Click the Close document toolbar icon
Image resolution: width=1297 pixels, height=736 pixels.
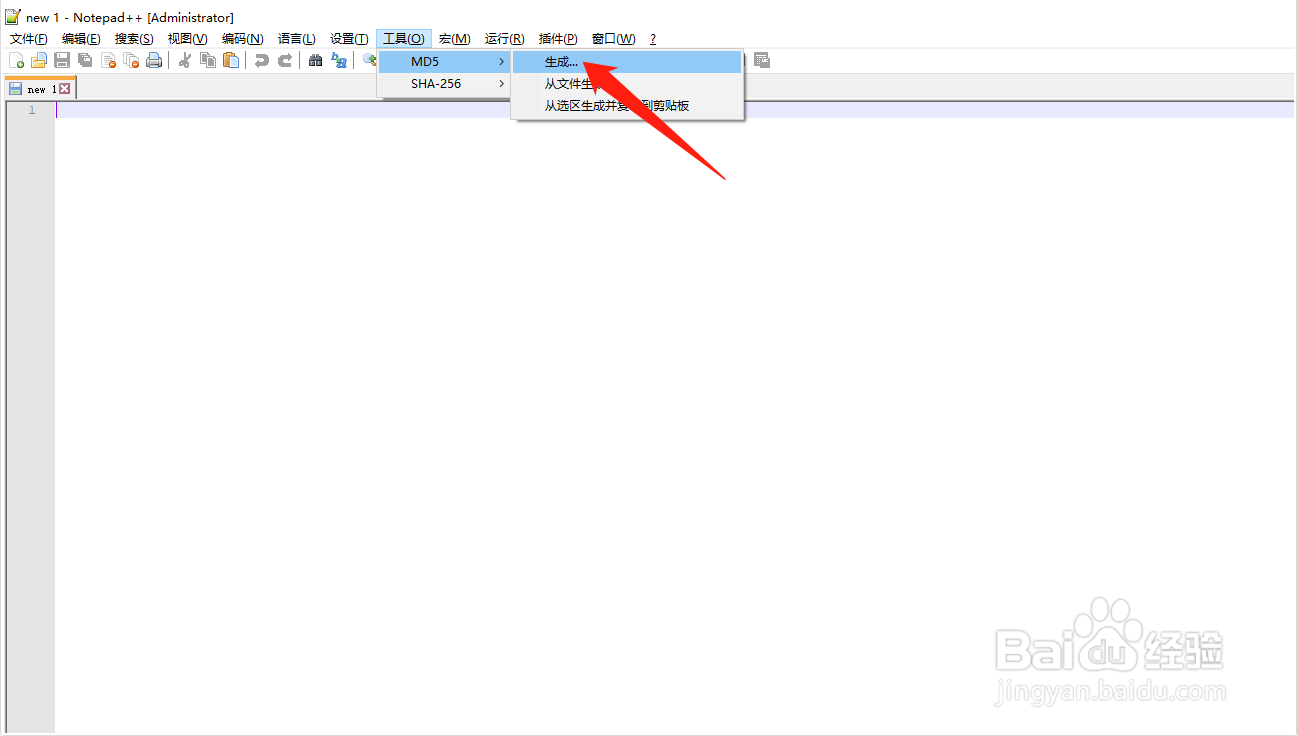click(108, 61)
